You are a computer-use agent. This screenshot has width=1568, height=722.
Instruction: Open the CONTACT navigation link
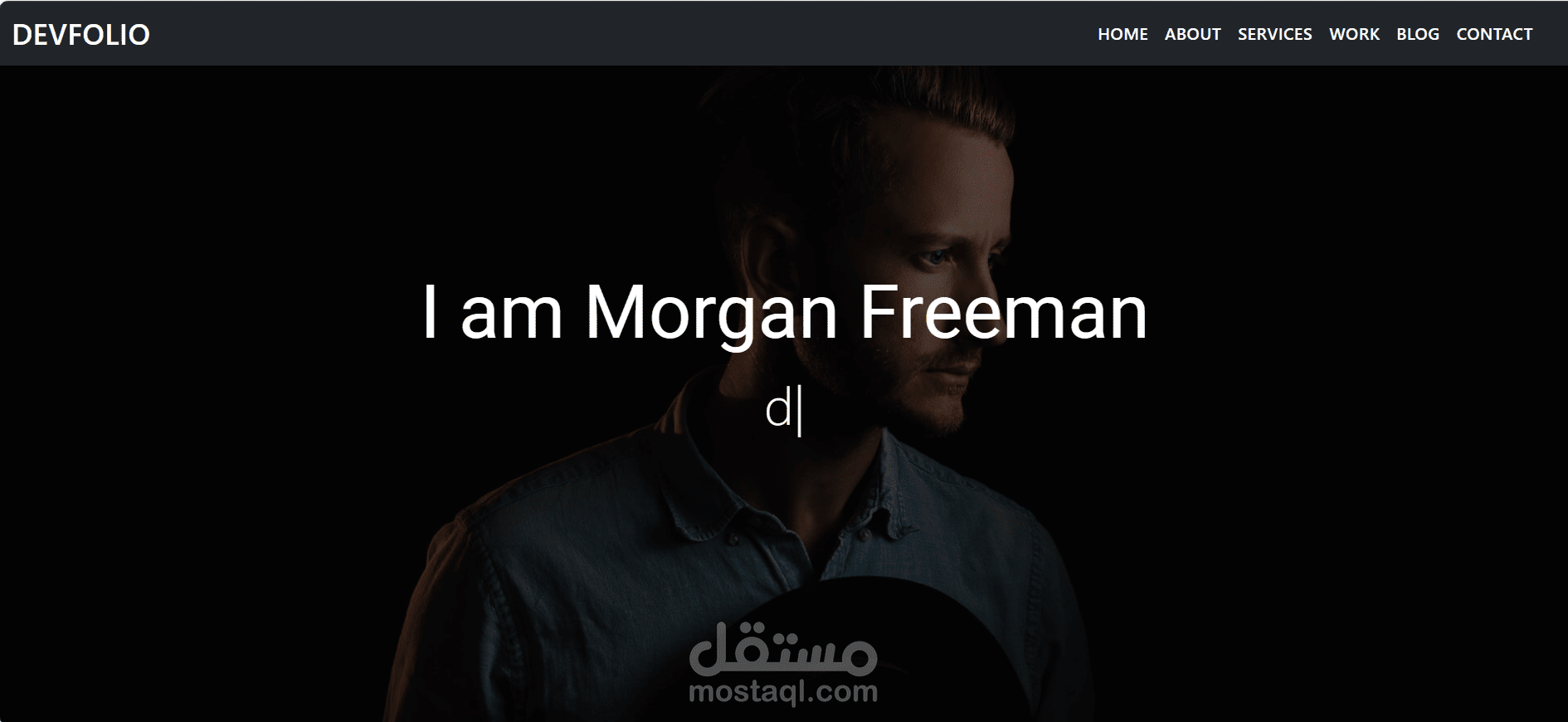pyautogui.click(x=1494, y=34)
